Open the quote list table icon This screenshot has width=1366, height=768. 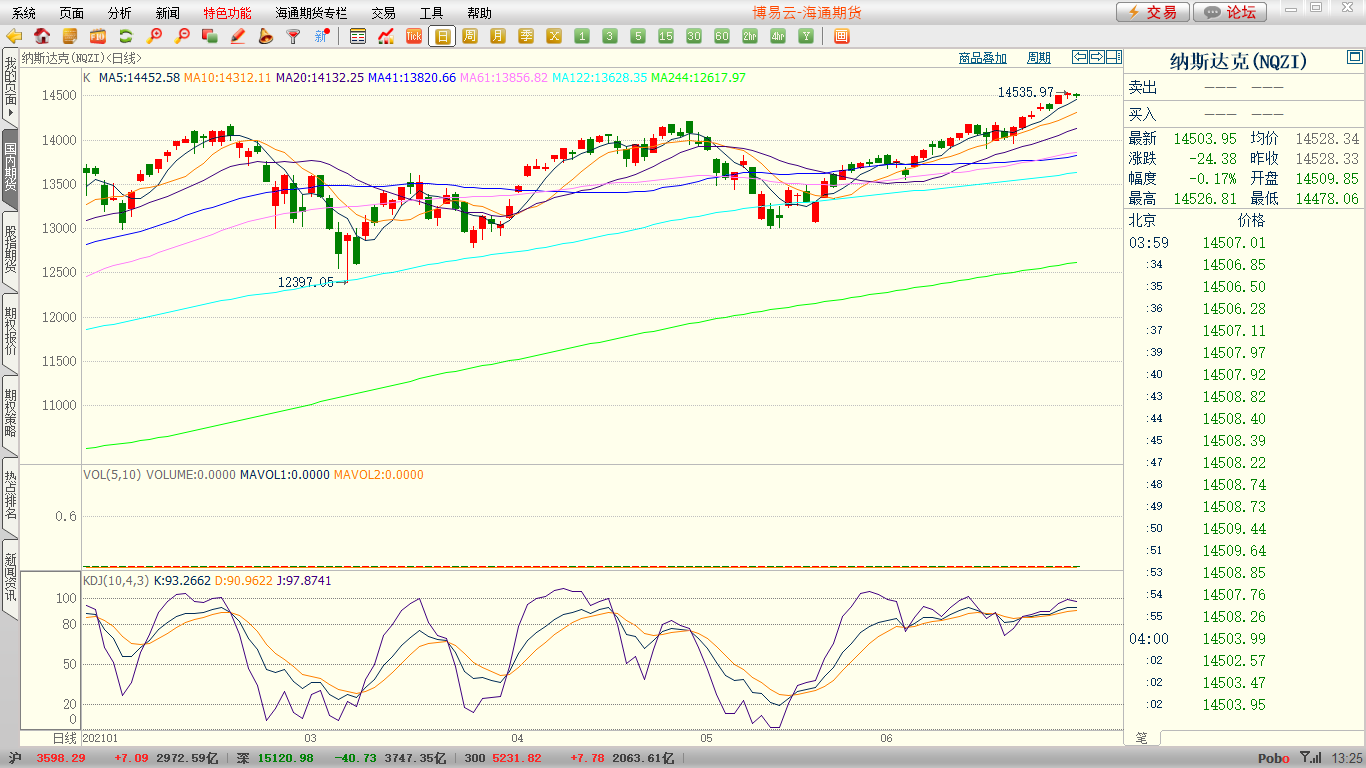[x=358, y=36]
